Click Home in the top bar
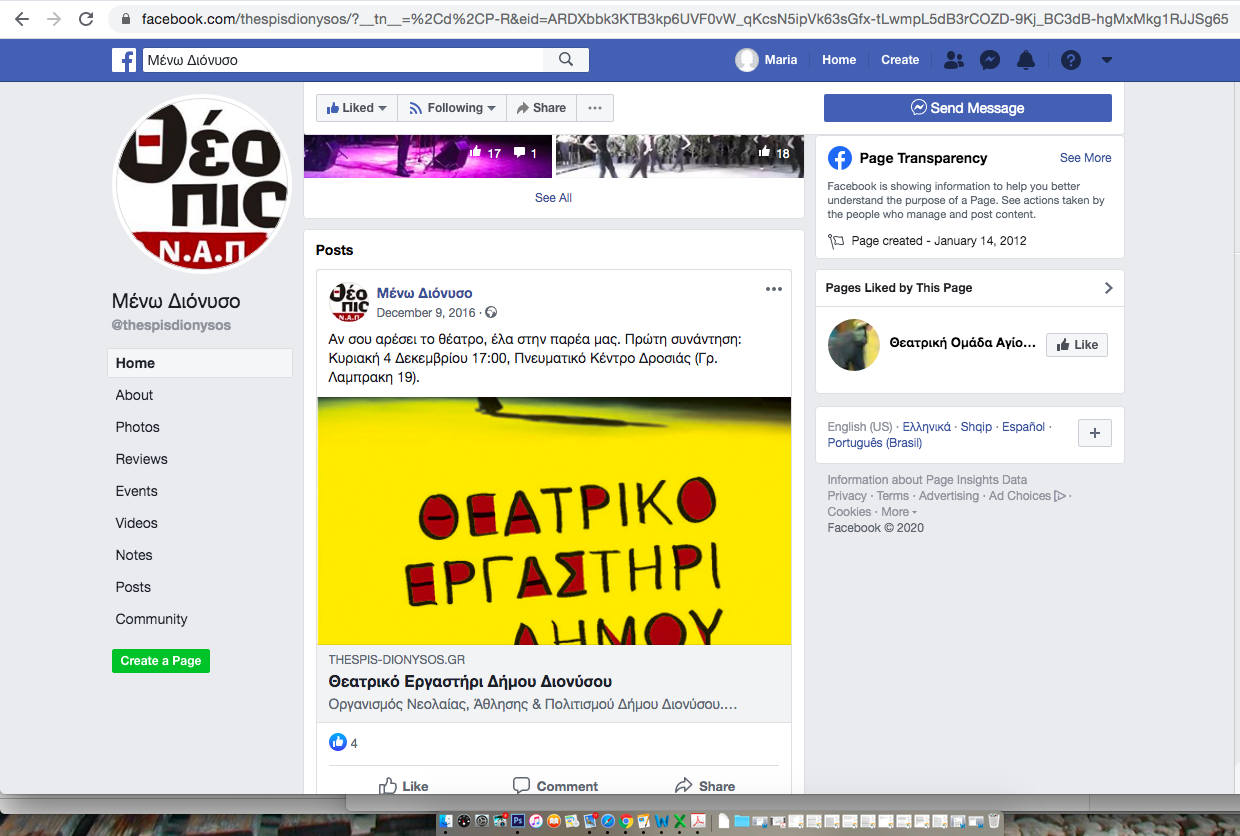Viewport: 1240px width, 836px height. pos(839,60)
